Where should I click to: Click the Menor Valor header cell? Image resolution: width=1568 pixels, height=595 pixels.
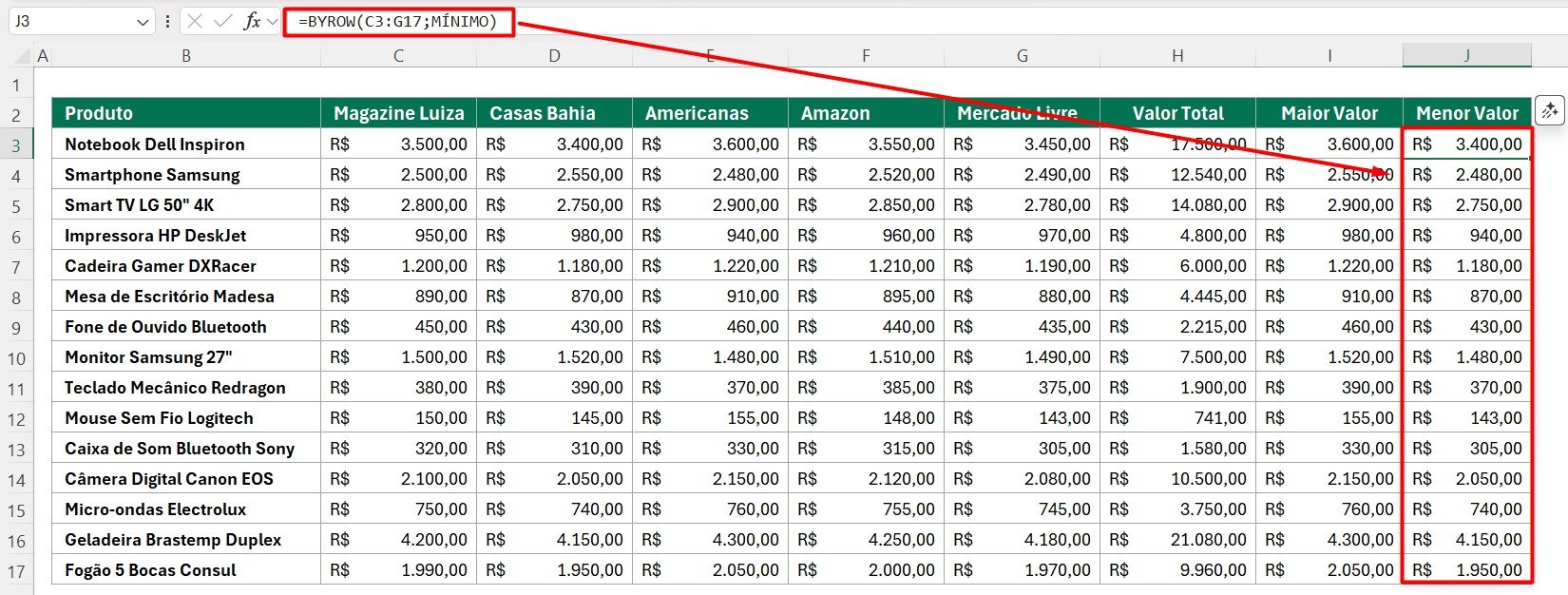pos(1467,113)
